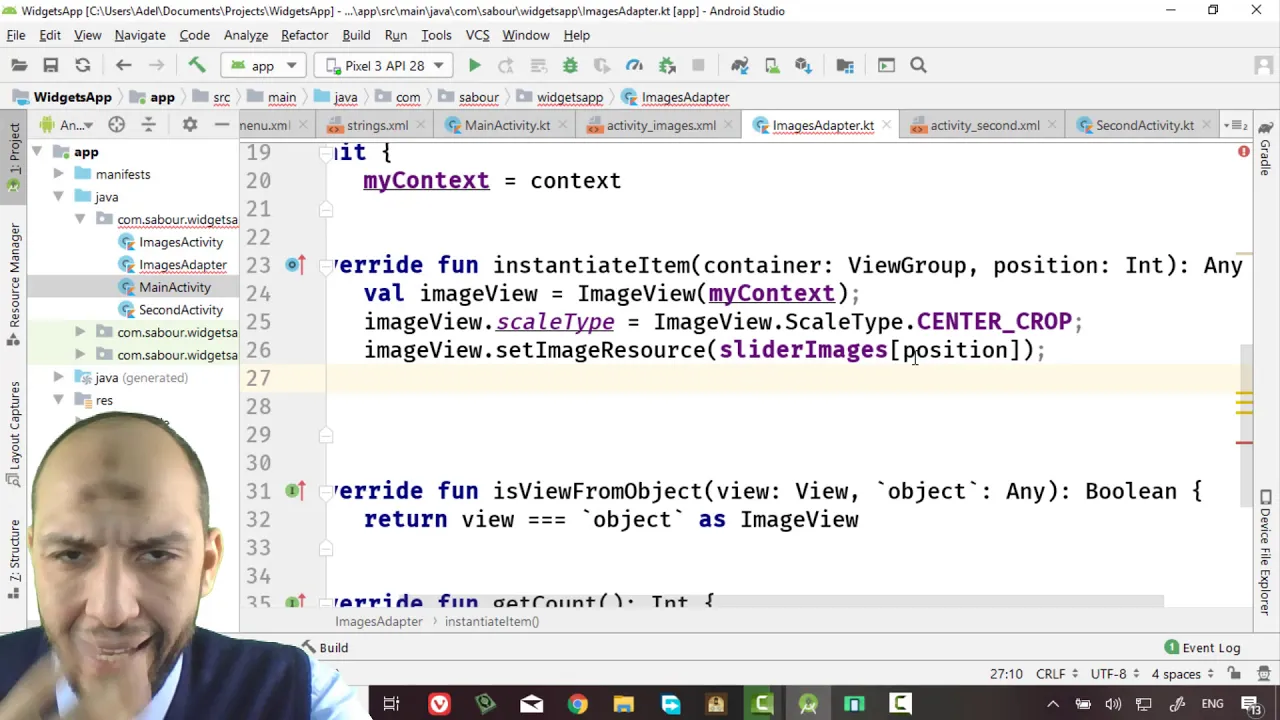
Task: Run the app with the green play button
Action: [475, 66]
